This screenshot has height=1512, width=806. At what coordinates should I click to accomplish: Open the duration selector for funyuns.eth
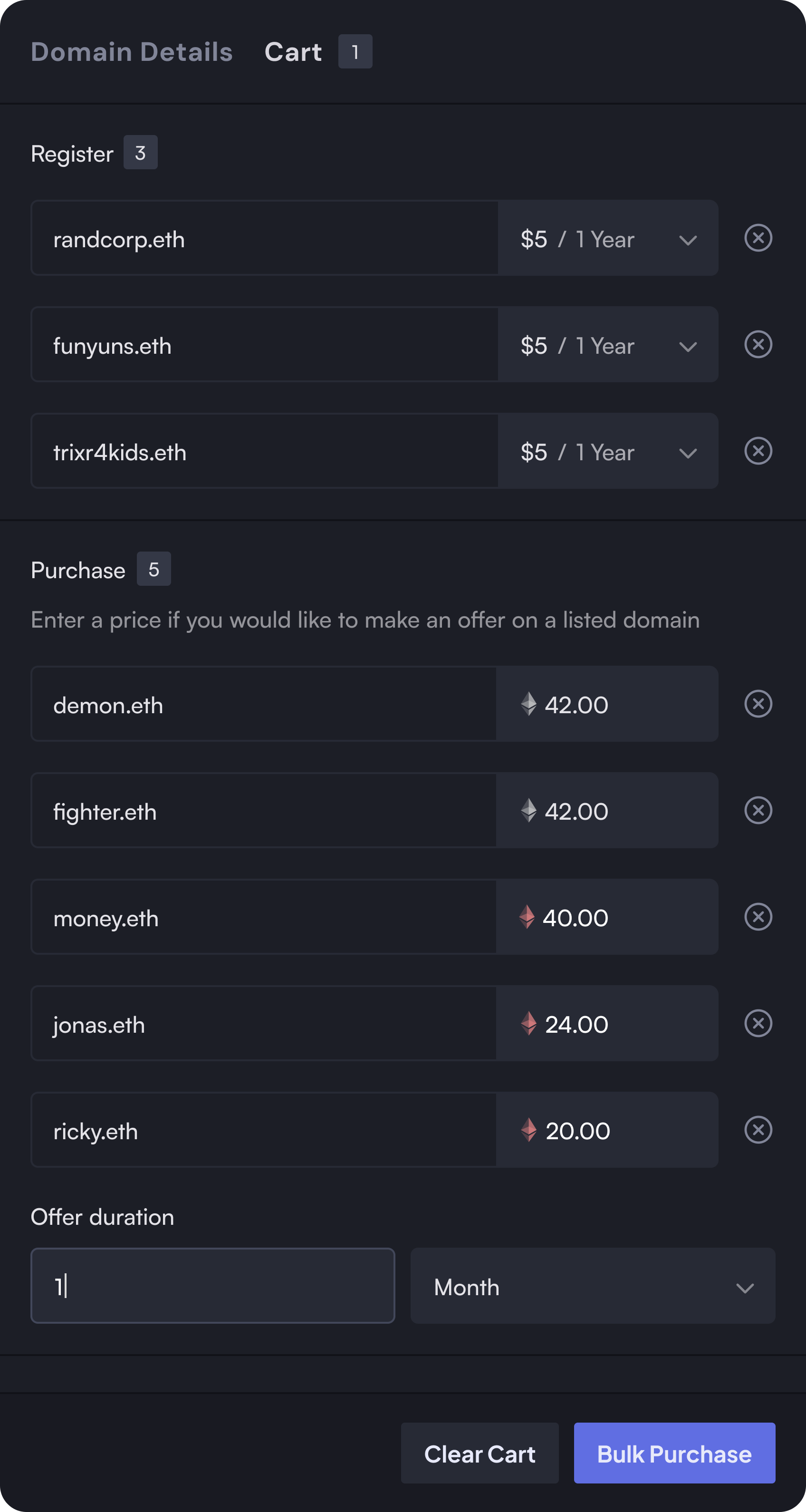[x=688, y=346]
